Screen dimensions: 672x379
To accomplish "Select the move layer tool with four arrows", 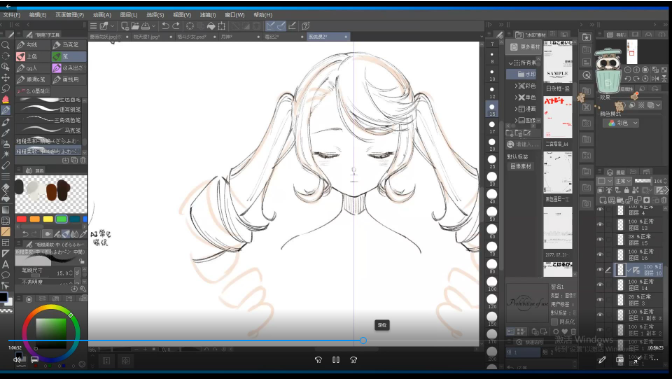I will pyautogui.click(x=6, y=78).
